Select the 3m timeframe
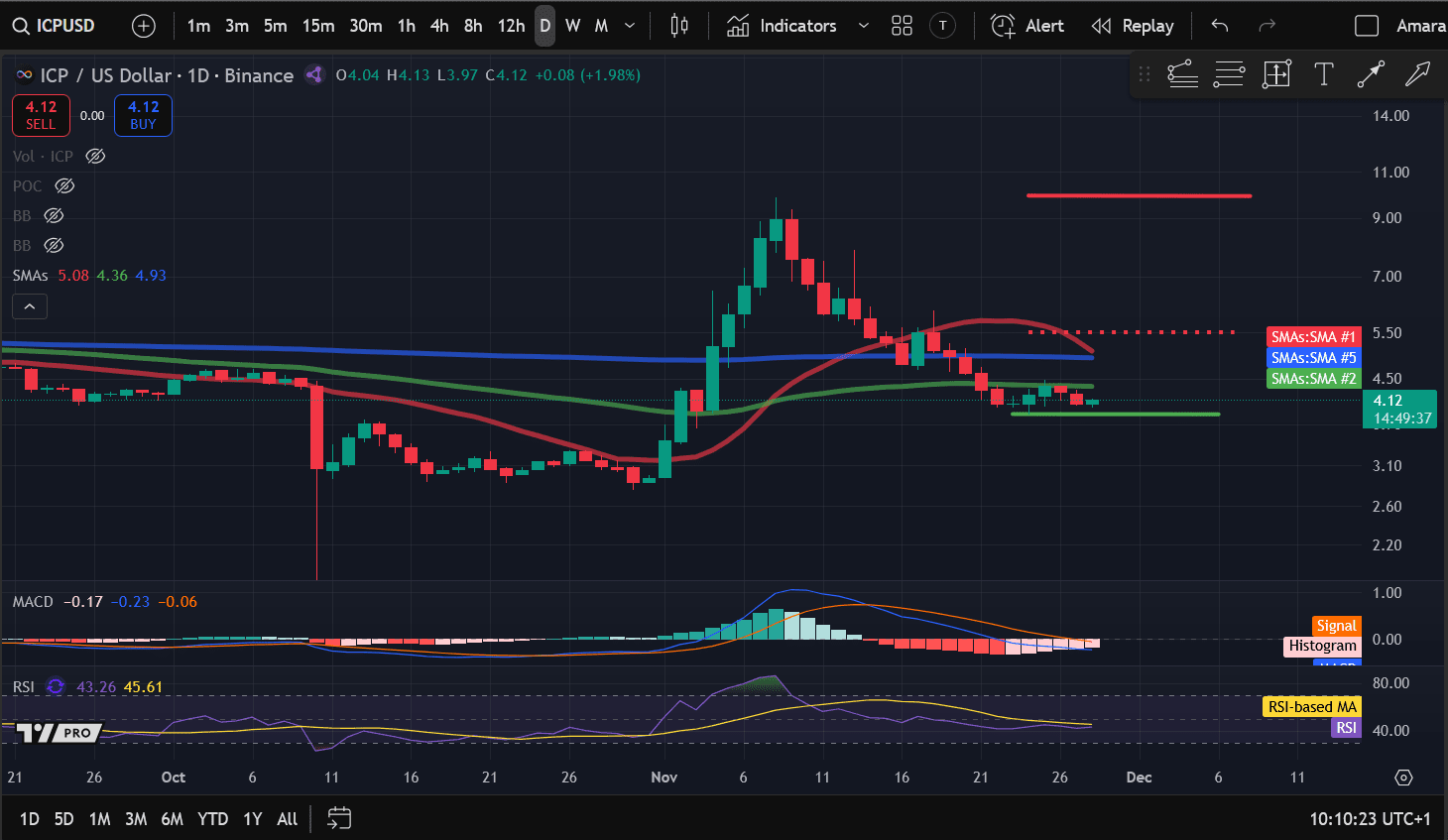This screenshot has width=1448, height=840. (x=237, y=26)
